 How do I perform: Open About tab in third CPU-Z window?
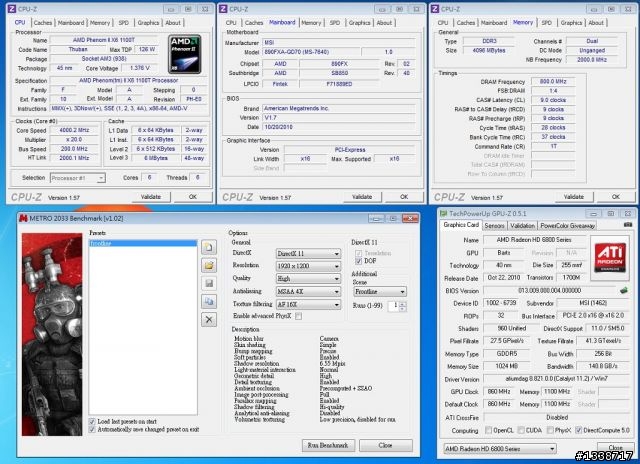596,23
